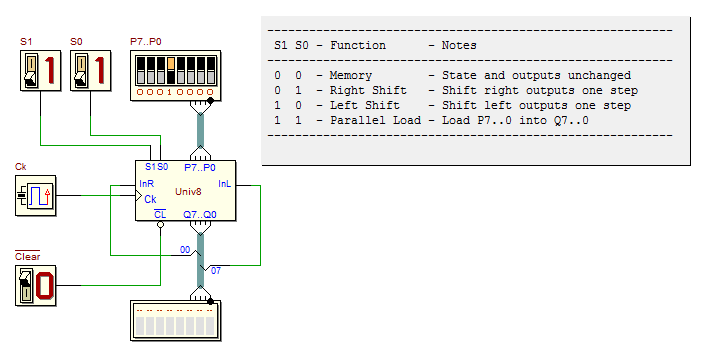Click the Clear label above the switch

[27, 256]
